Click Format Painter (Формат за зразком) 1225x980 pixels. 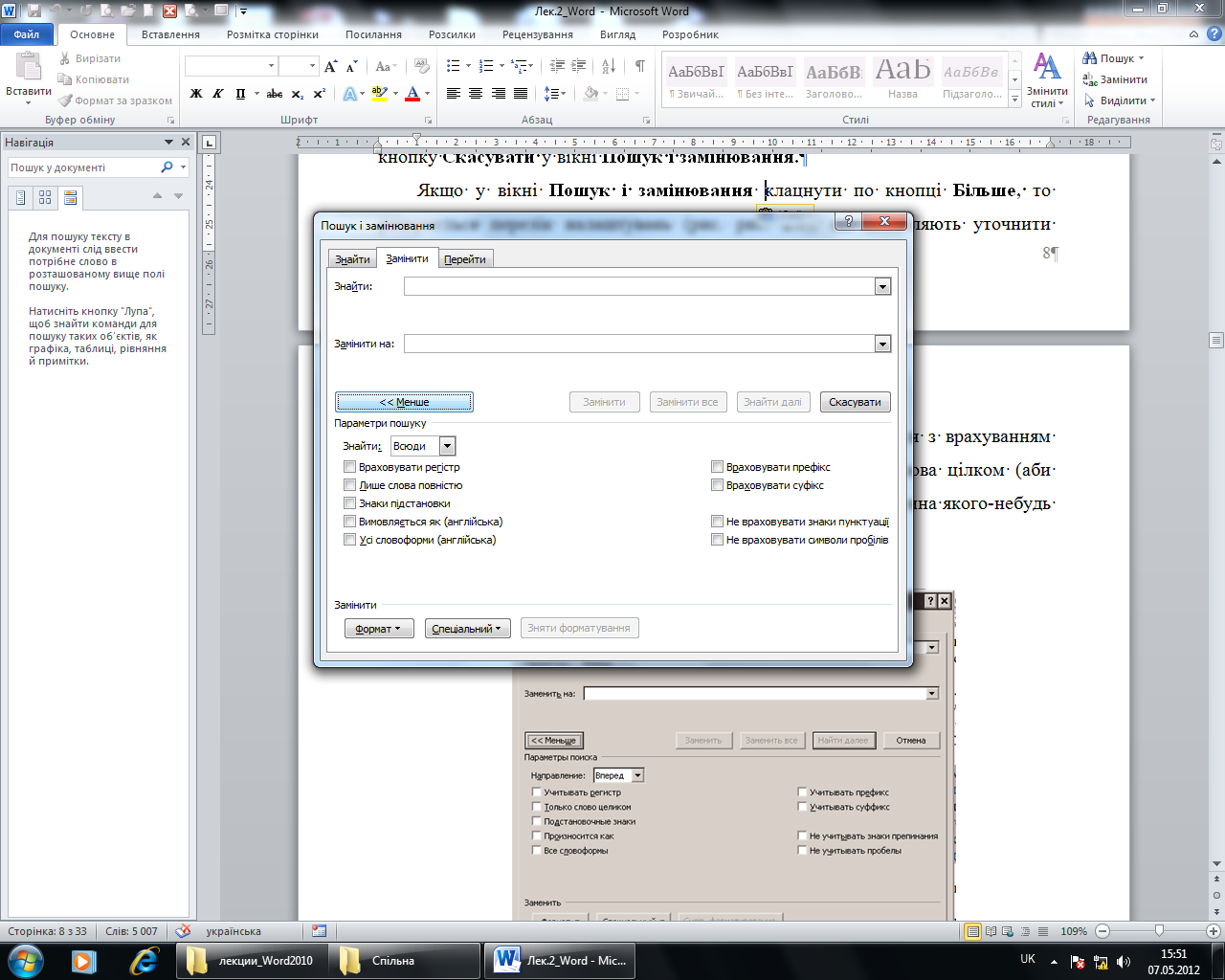click(x=115, y=100)
